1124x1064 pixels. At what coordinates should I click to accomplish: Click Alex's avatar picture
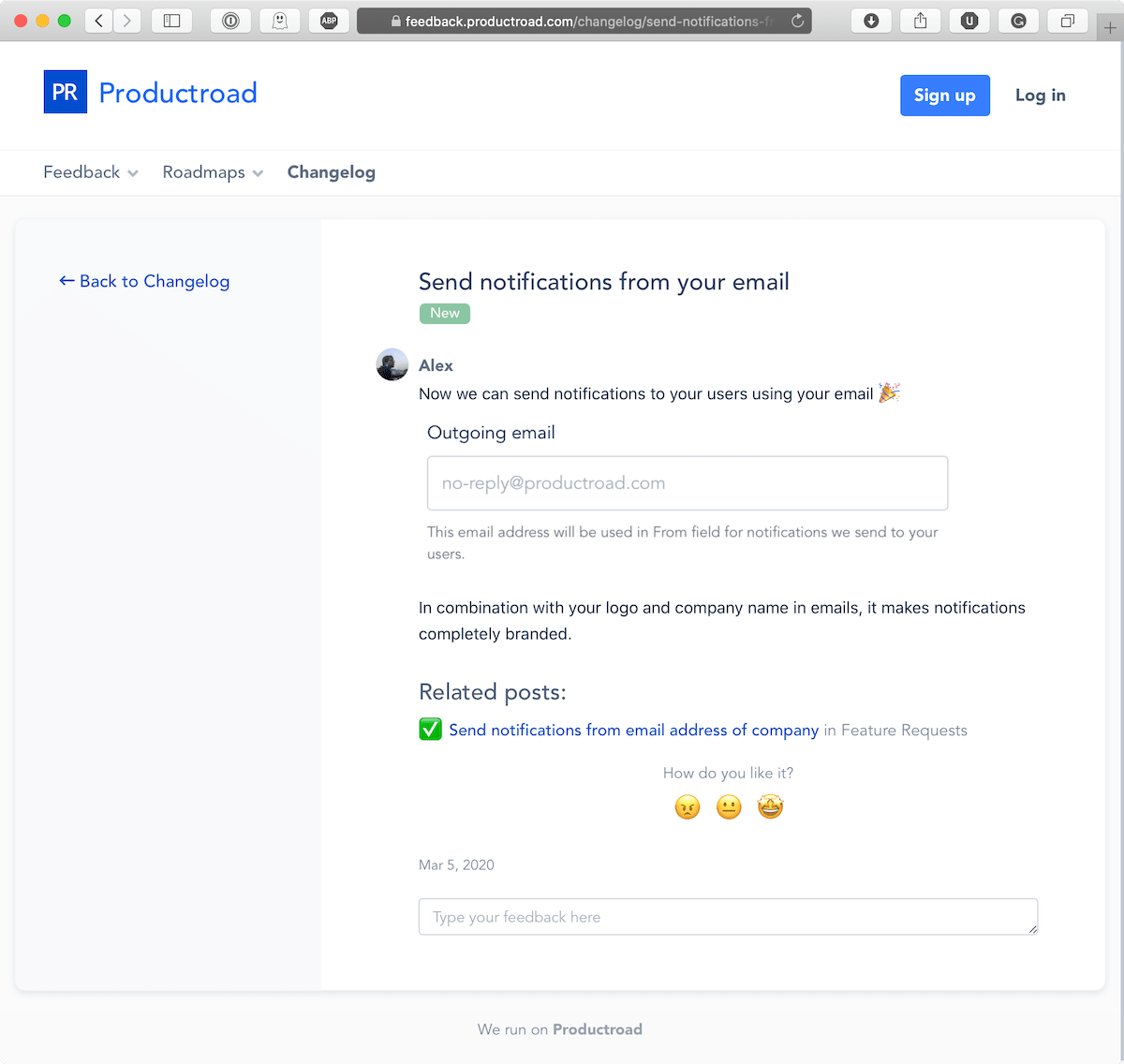(x=392, y=364)
